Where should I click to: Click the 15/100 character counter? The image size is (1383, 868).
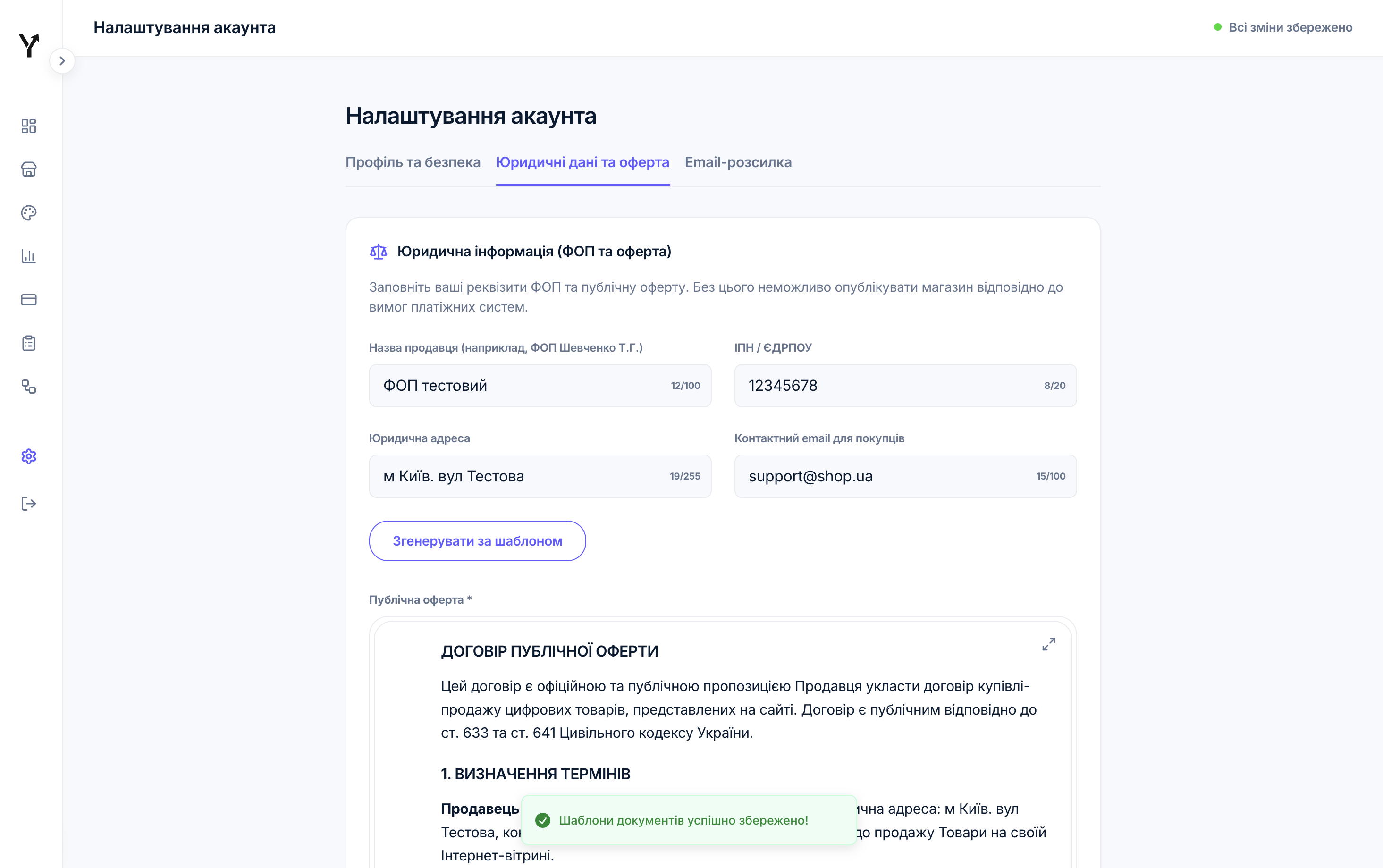(x=1051, y=477)
